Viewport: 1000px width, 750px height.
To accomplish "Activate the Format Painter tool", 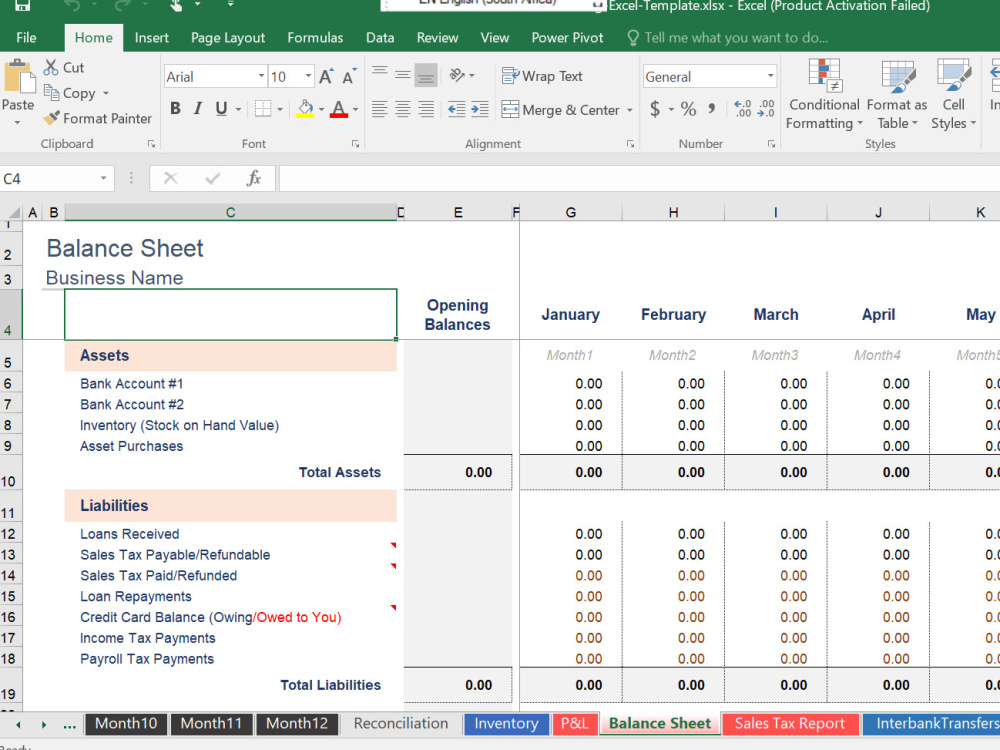I will 97,118.
